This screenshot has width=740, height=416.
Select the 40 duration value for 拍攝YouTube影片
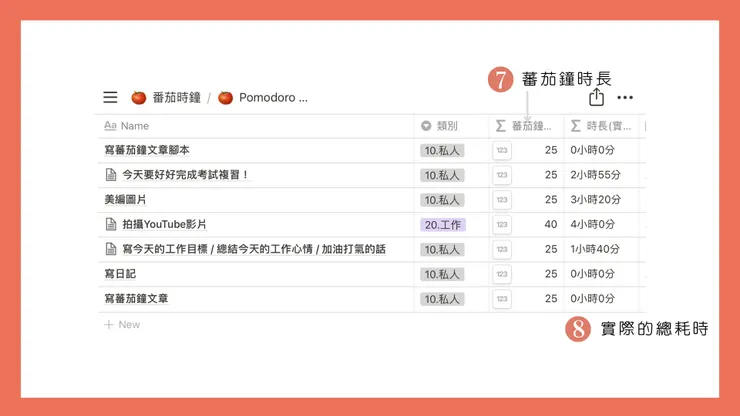551,224
